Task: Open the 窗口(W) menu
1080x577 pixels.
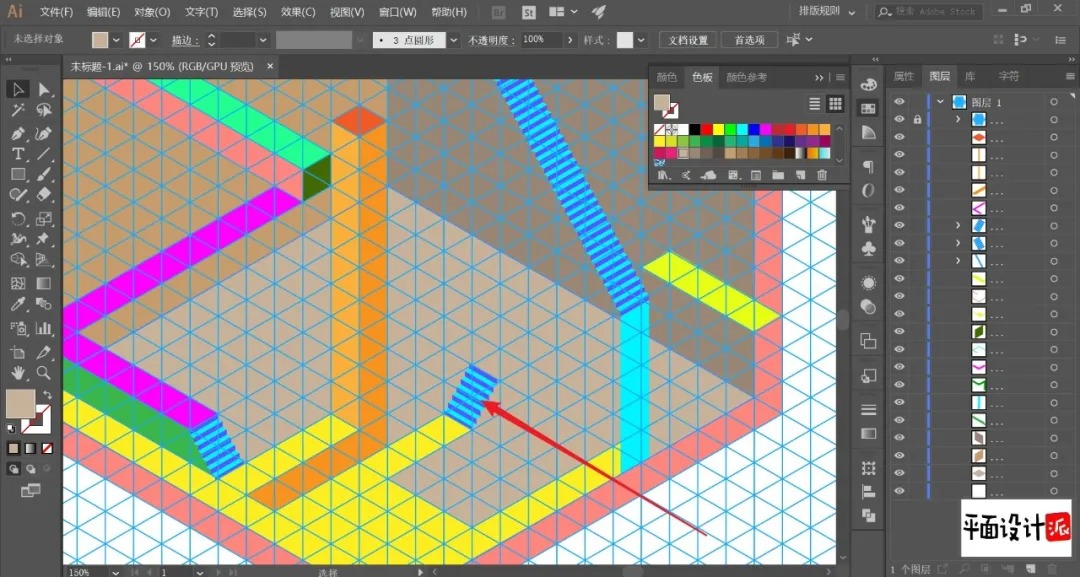Action: tap(397, 12)
